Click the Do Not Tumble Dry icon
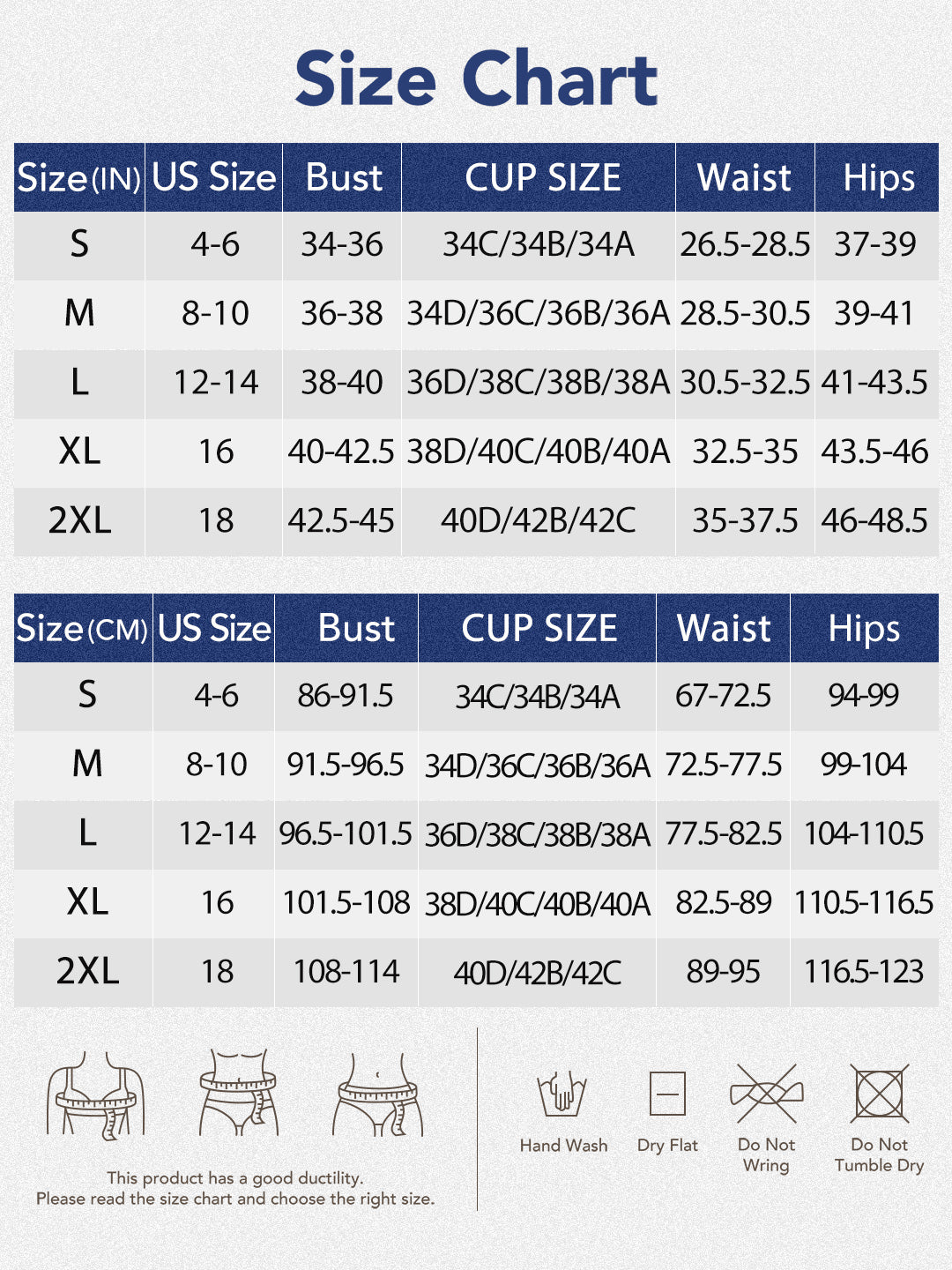952x1270 pixels. tap(879, 1094)
